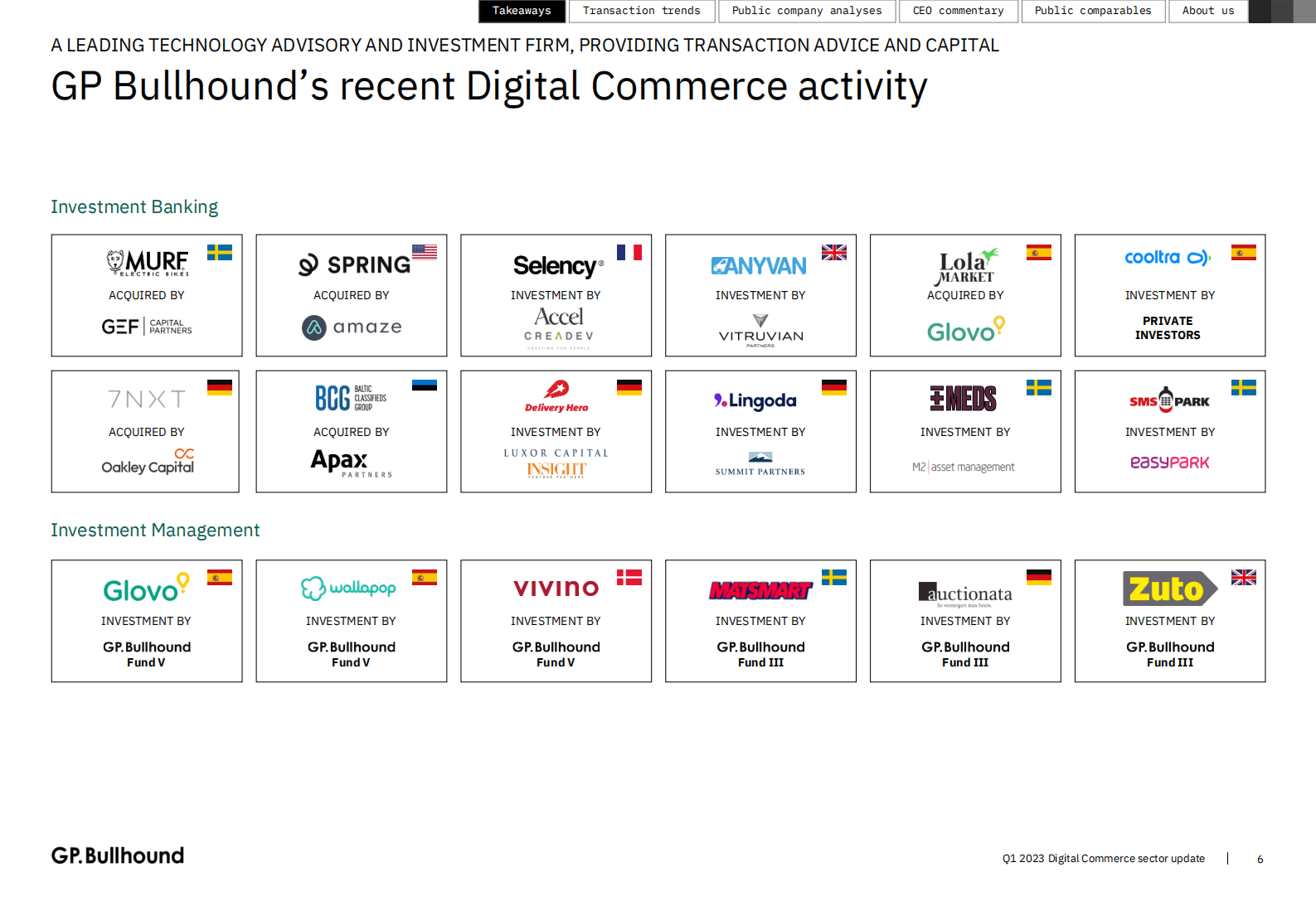Open the CEO commentary tab
The image size is (1316, 911).
point(958,11)
